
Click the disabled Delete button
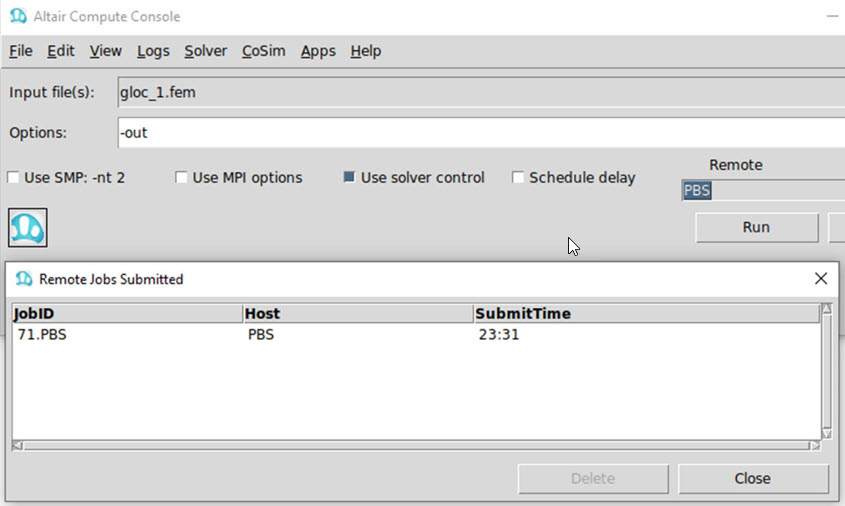click(x=593, y=478)
